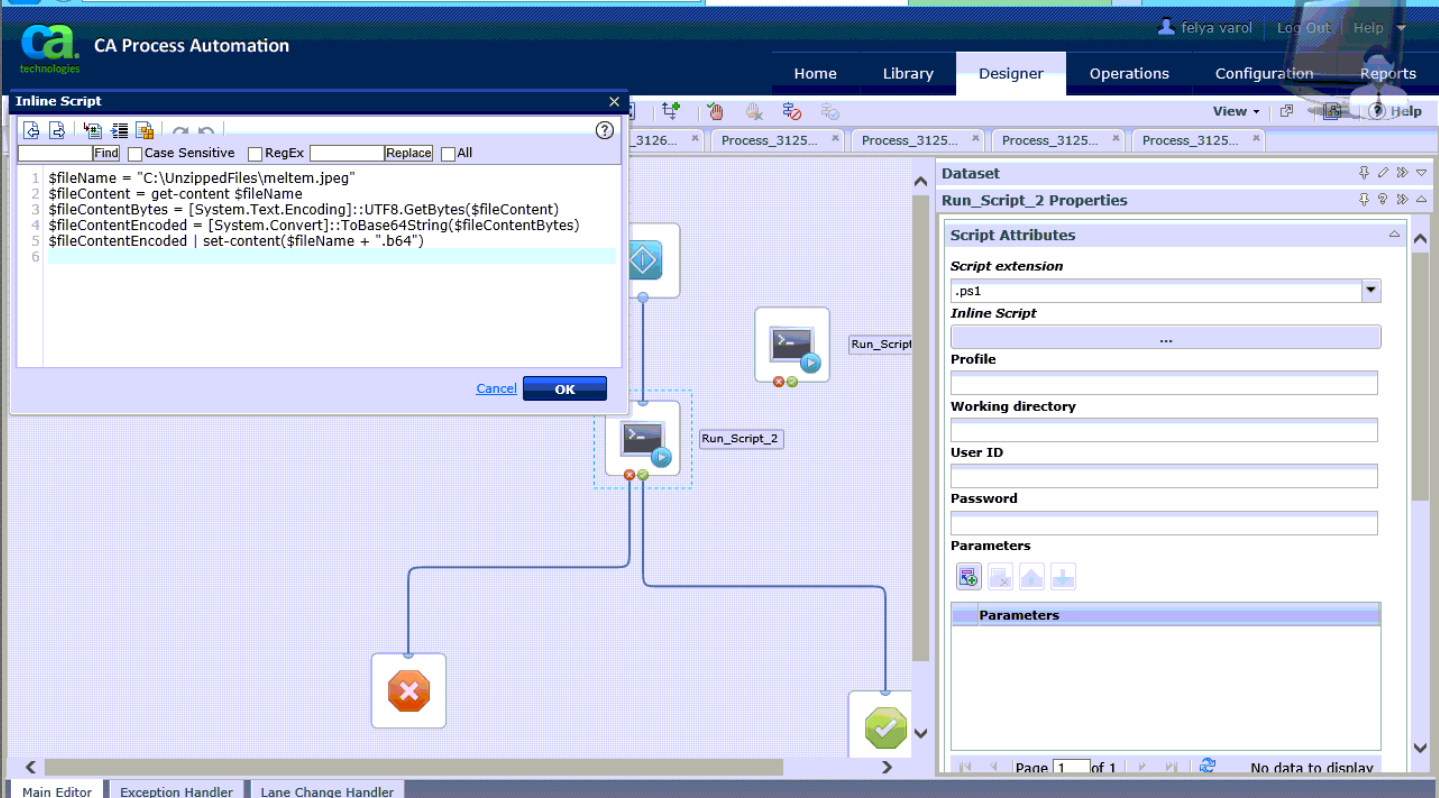1439x798 pixels.
Task: Switch to the Lane Change Handler tab
Action: tap(327, 791)
